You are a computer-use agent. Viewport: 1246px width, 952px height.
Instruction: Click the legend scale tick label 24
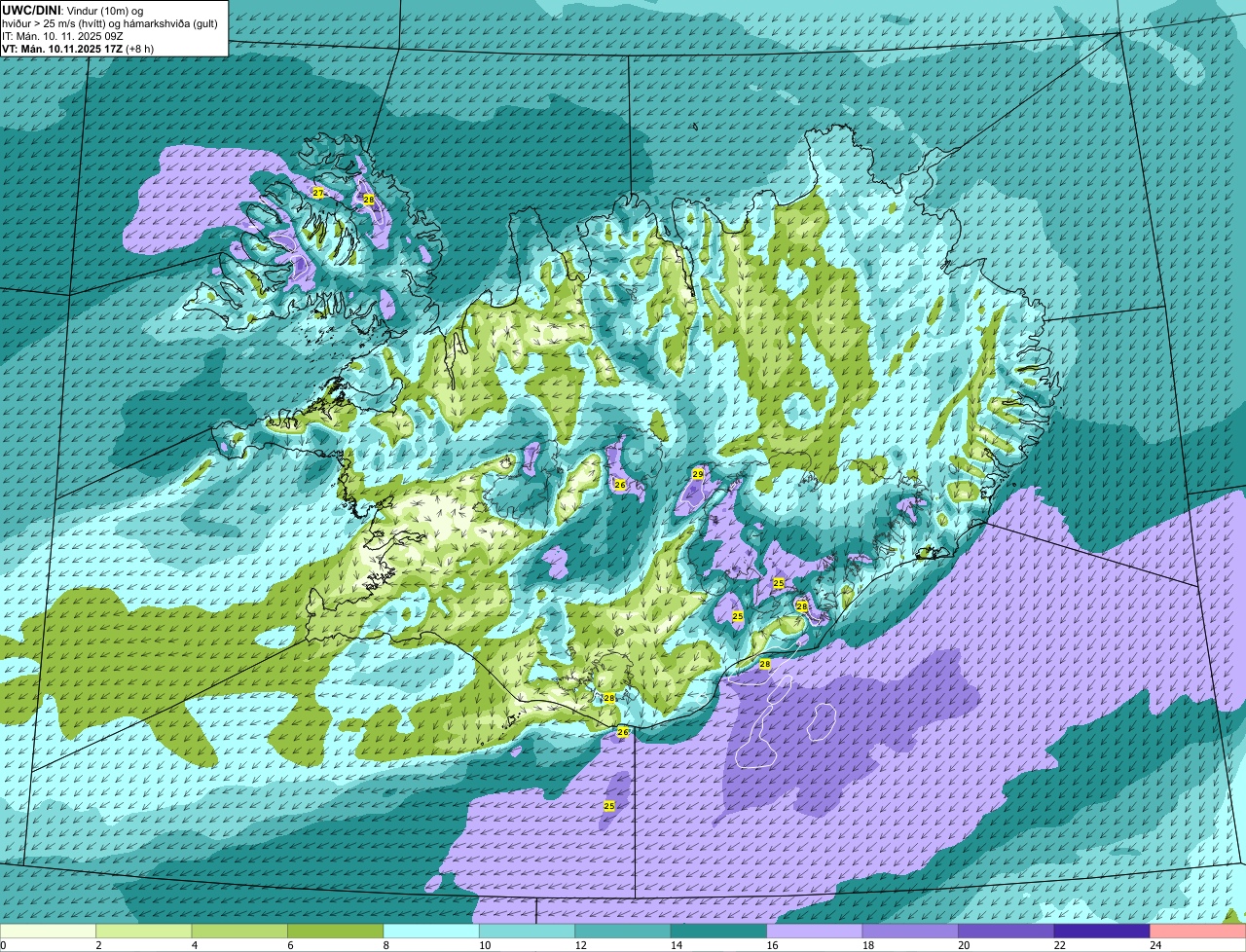[1155, 945]
